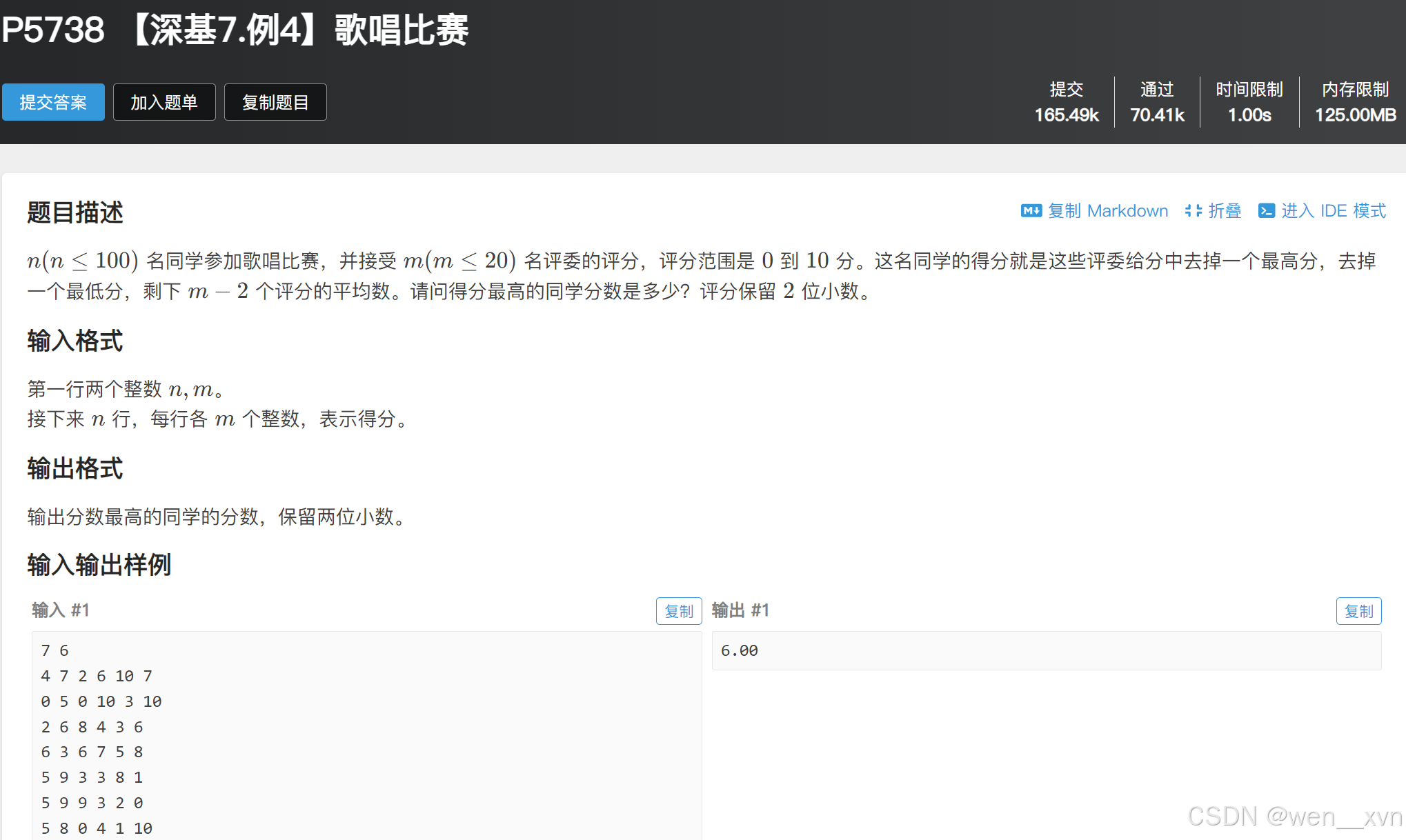The width and height of the screenshot is (1406, 840).
Task: Click the 通过 70.41k statistic
Action: click(x=1157, y=102)
